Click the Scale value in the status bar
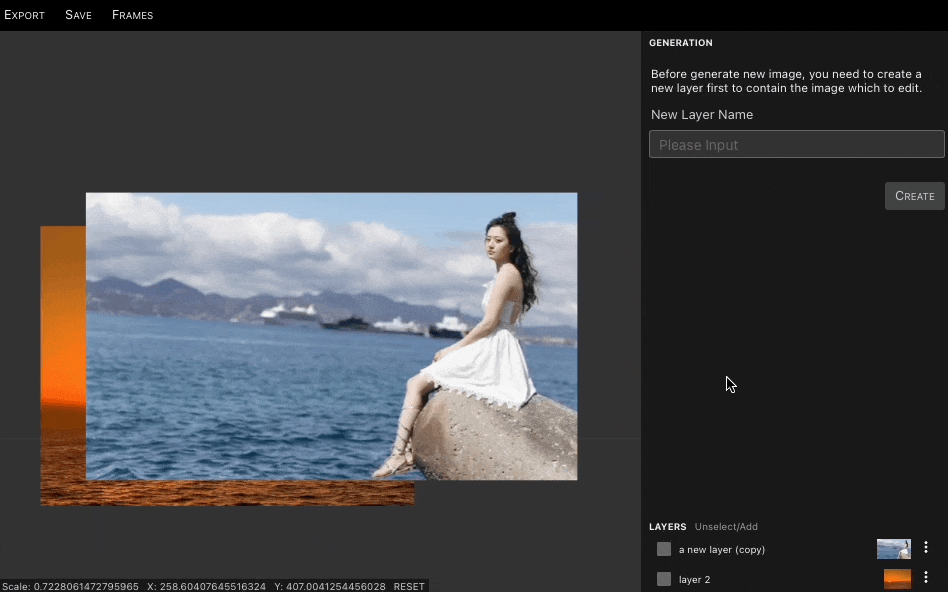 point(70,586)
